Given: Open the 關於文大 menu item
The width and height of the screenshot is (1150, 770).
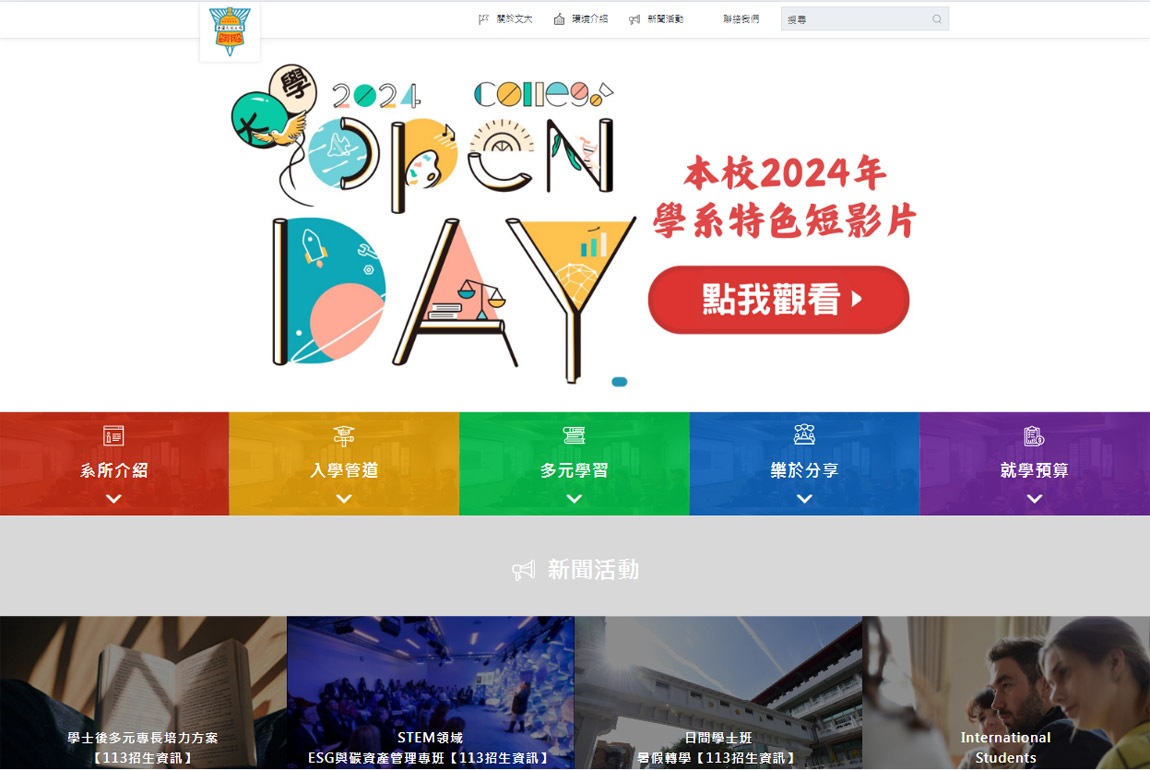Looking at the screenshot, I should click(514, 19).
